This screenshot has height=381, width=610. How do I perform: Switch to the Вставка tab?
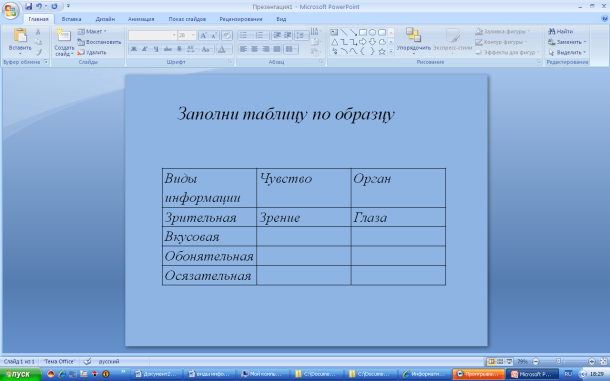(x=71, y=19)
